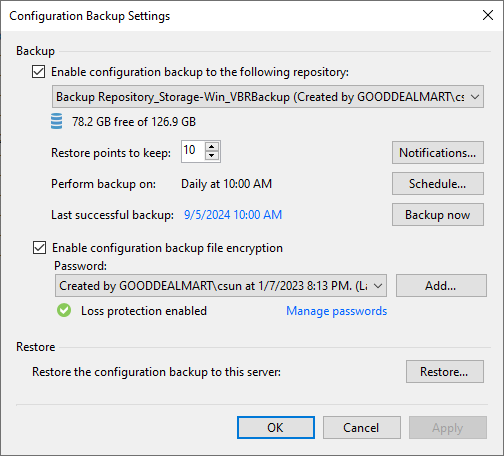Confirm settings with OK button
Viewport: 504px width, 456px height.
pyautogui.click(x=276, y=428)
